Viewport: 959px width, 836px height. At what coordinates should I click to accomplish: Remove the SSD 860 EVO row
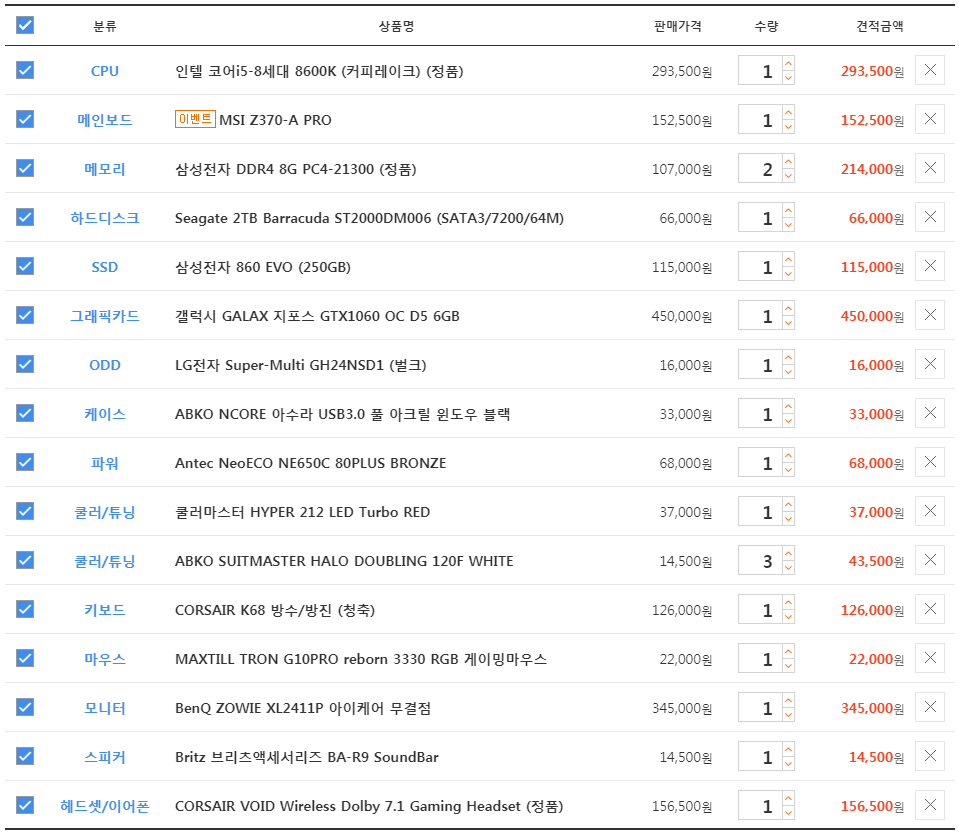(x=930, y=266)
